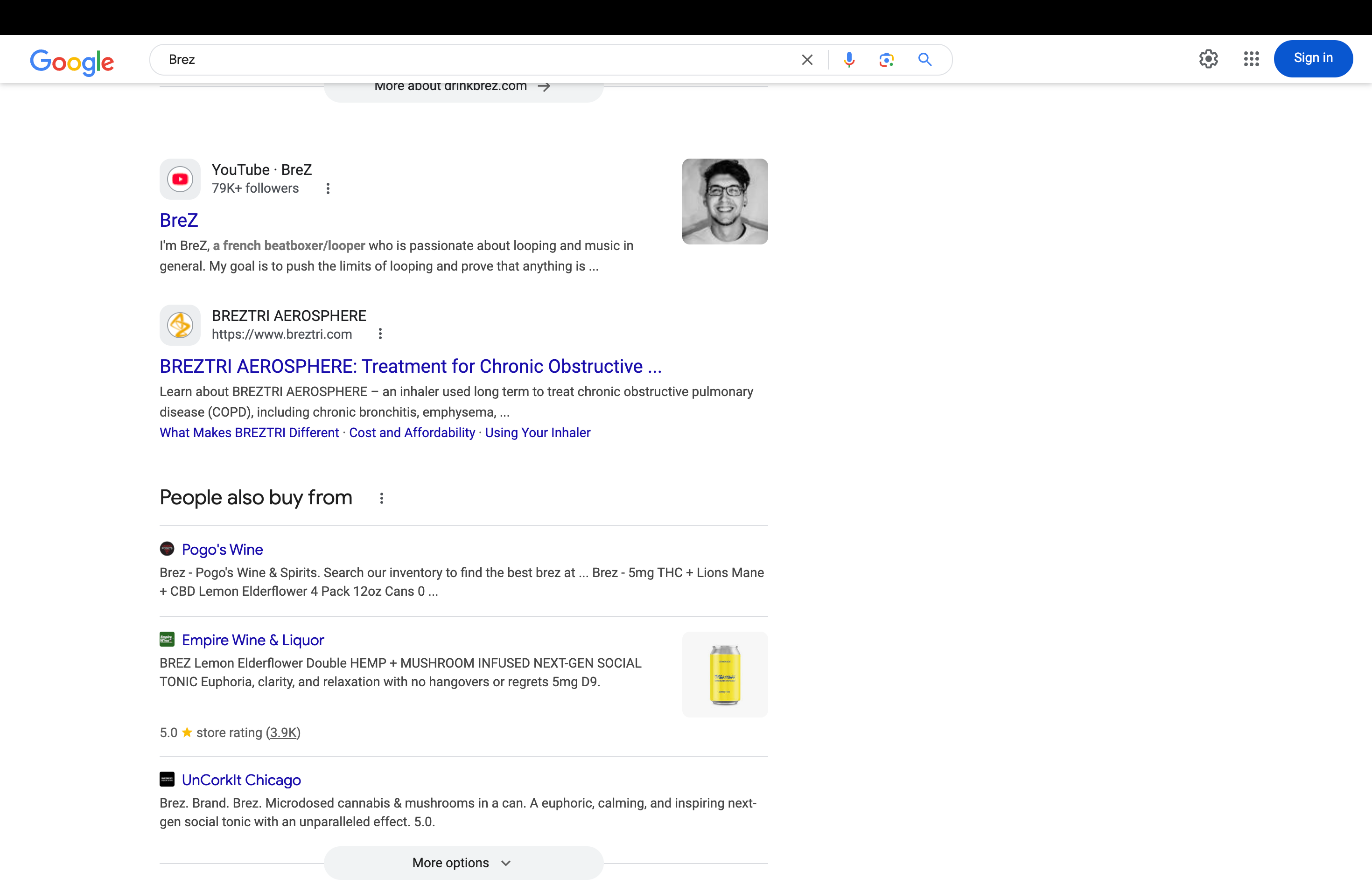1372x892 pixels.
Task: Click the BreZ beatboxer portrait thumbnail
Action: click(725, 202)
